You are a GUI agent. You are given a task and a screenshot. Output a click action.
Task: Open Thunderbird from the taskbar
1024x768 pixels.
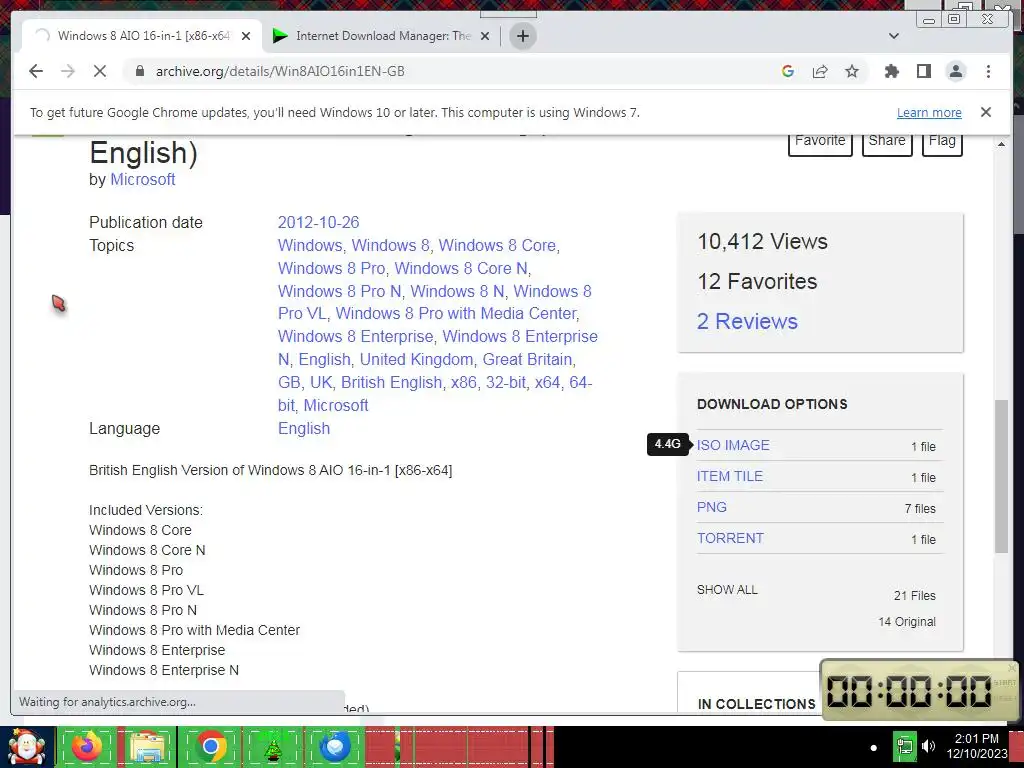335,747
